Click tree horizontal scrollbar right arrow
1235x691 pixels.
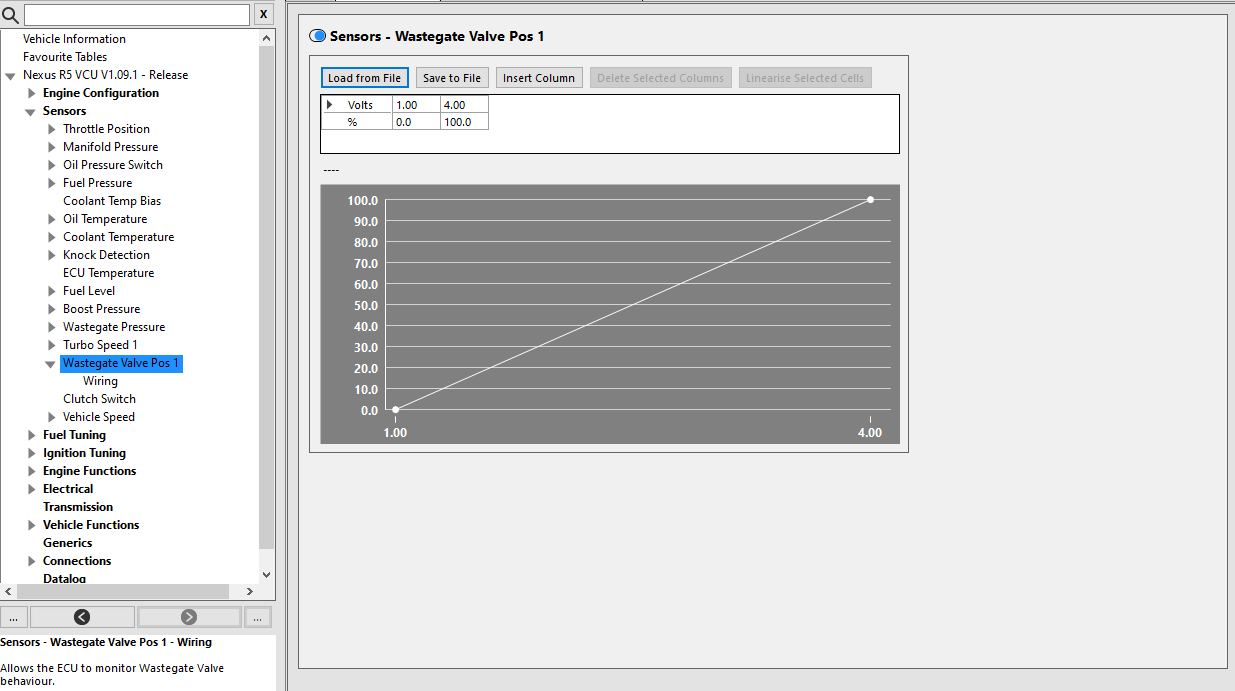[x=250, y=592]
